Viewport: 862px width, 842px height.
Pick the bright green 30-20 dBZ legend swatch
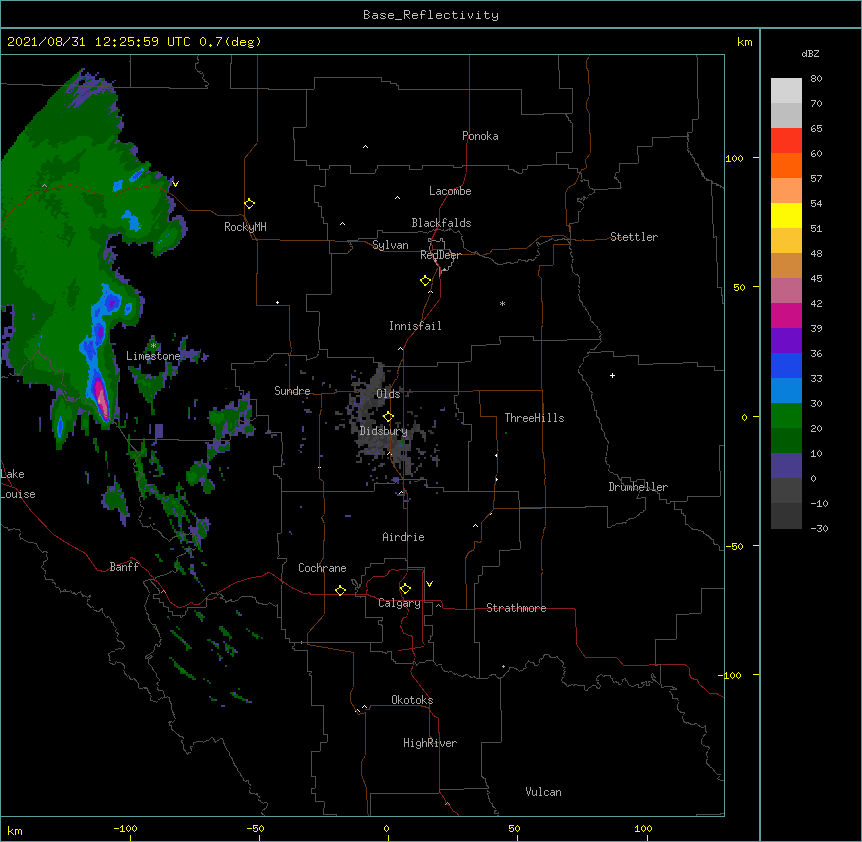pos(786,416)
